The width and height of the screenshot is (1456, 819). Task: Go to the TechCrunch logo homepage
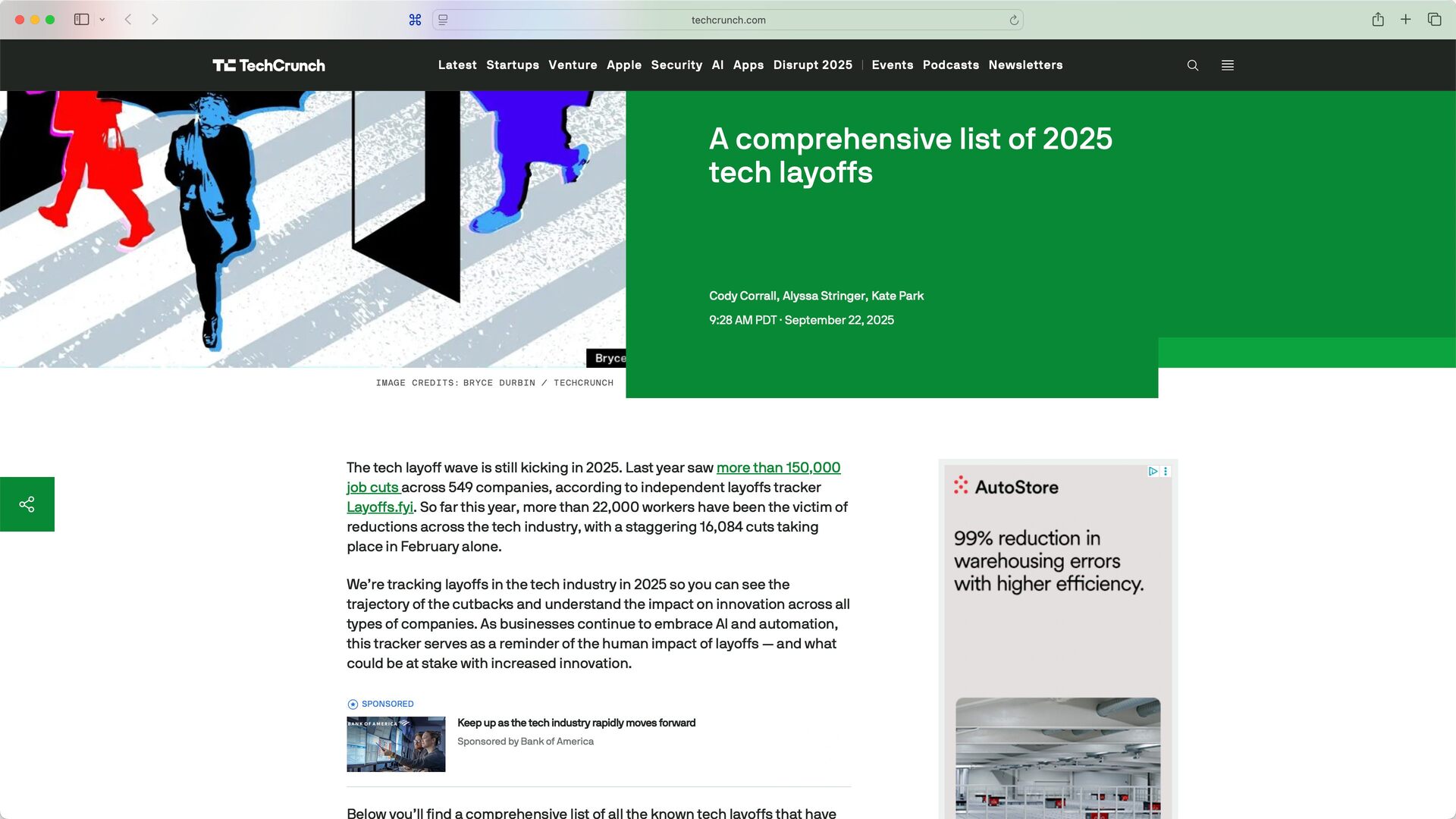(x=269, y=65)
